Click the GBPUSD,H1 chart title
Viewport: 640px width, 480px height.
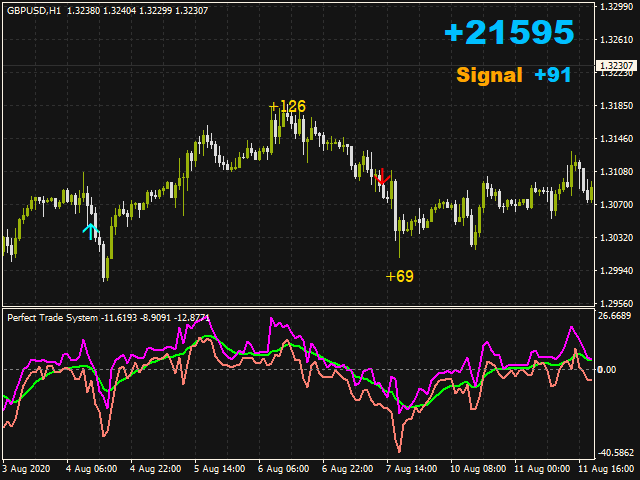pyautogui.click(x=34, y=11)
